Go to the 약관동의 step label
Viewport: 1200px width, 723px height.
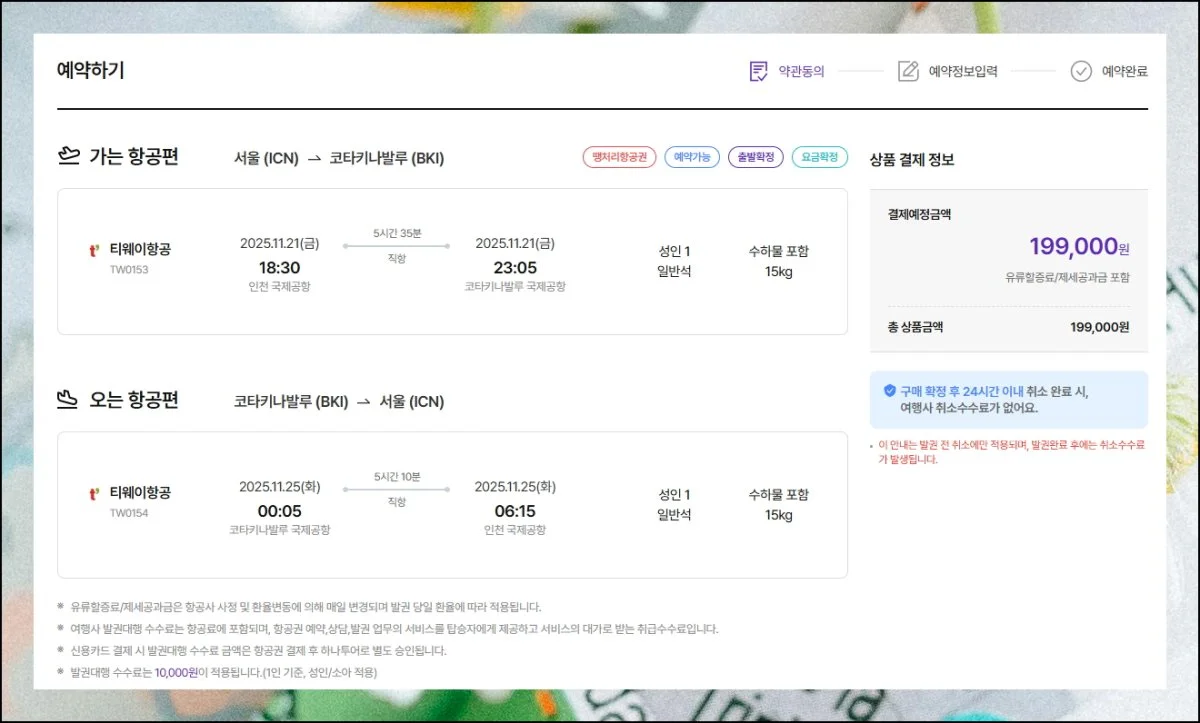click(801, 72)
